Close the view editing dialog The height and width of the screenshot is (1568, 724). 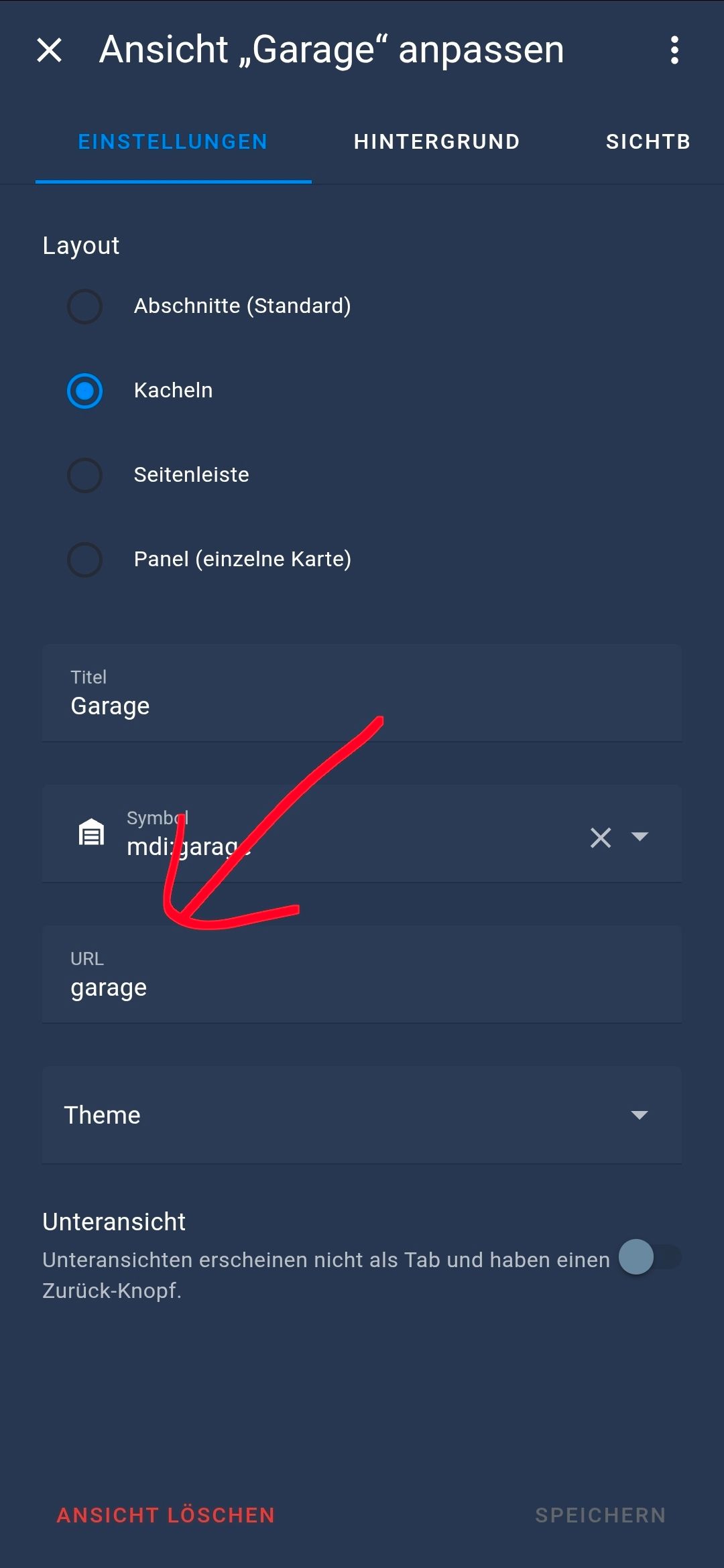(x=49, y=50)
